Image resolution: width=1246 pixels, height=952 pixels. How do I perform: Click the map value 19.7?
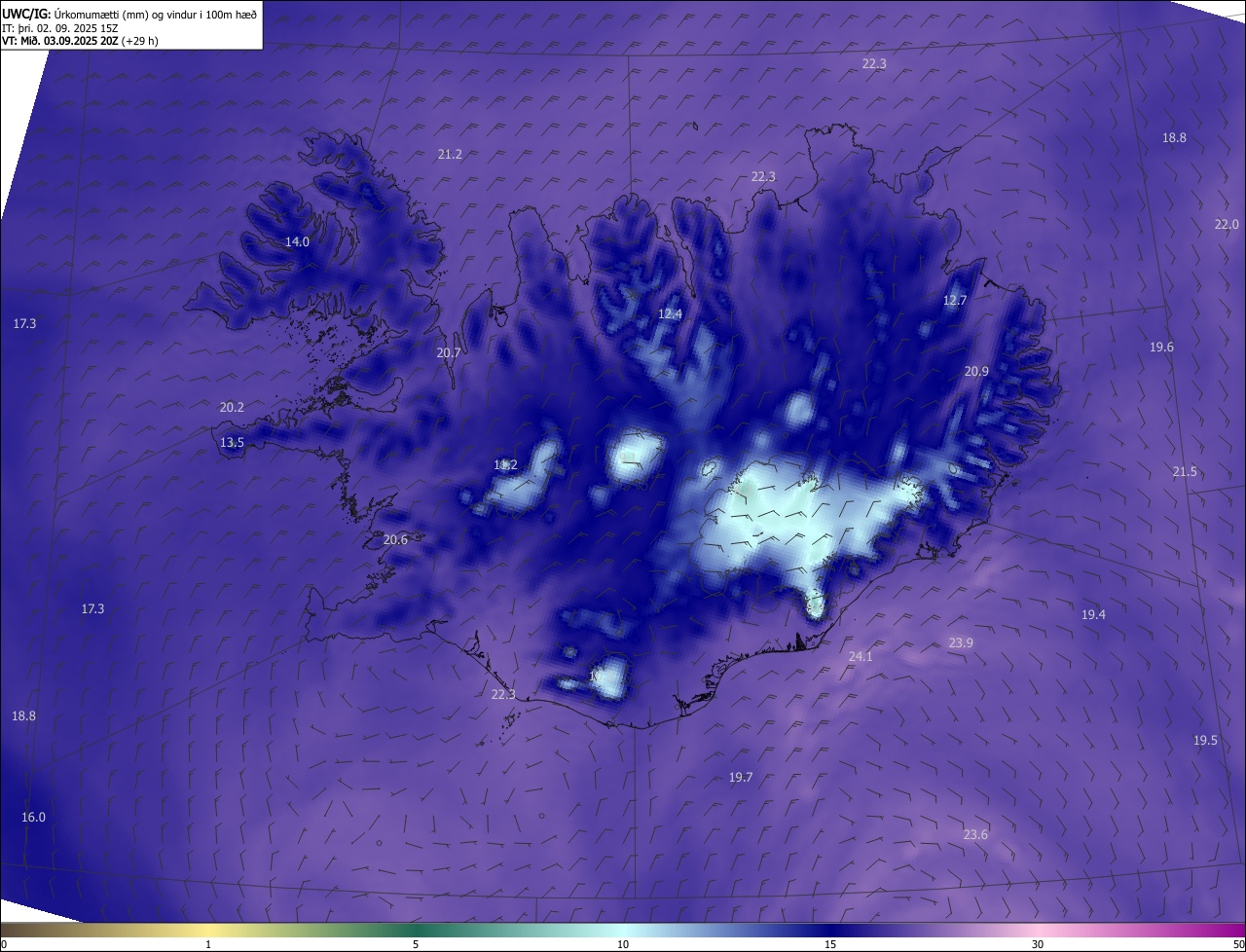point(741,777)
